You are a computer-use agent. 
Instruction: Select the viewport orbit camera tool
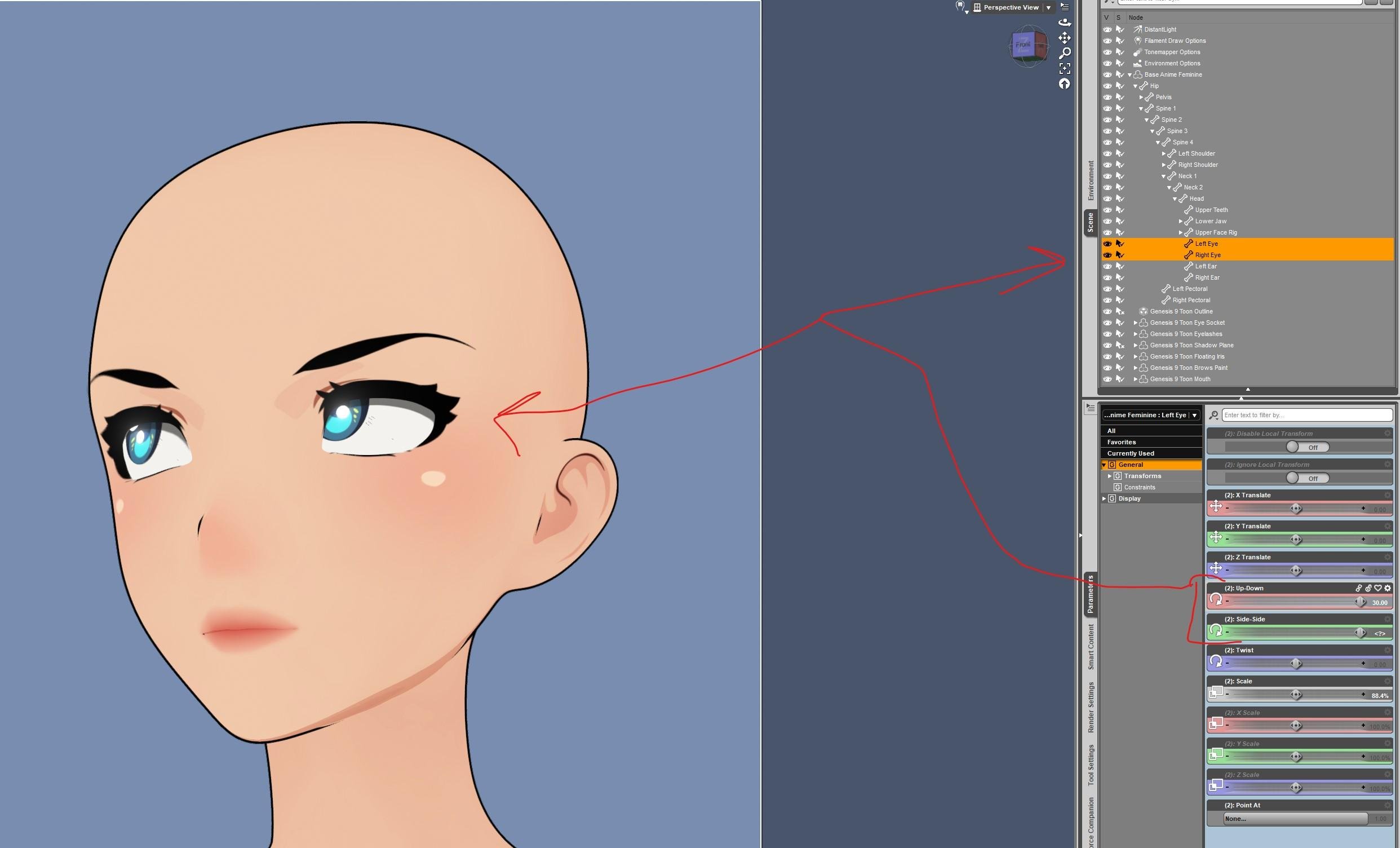click(1064, 22)
